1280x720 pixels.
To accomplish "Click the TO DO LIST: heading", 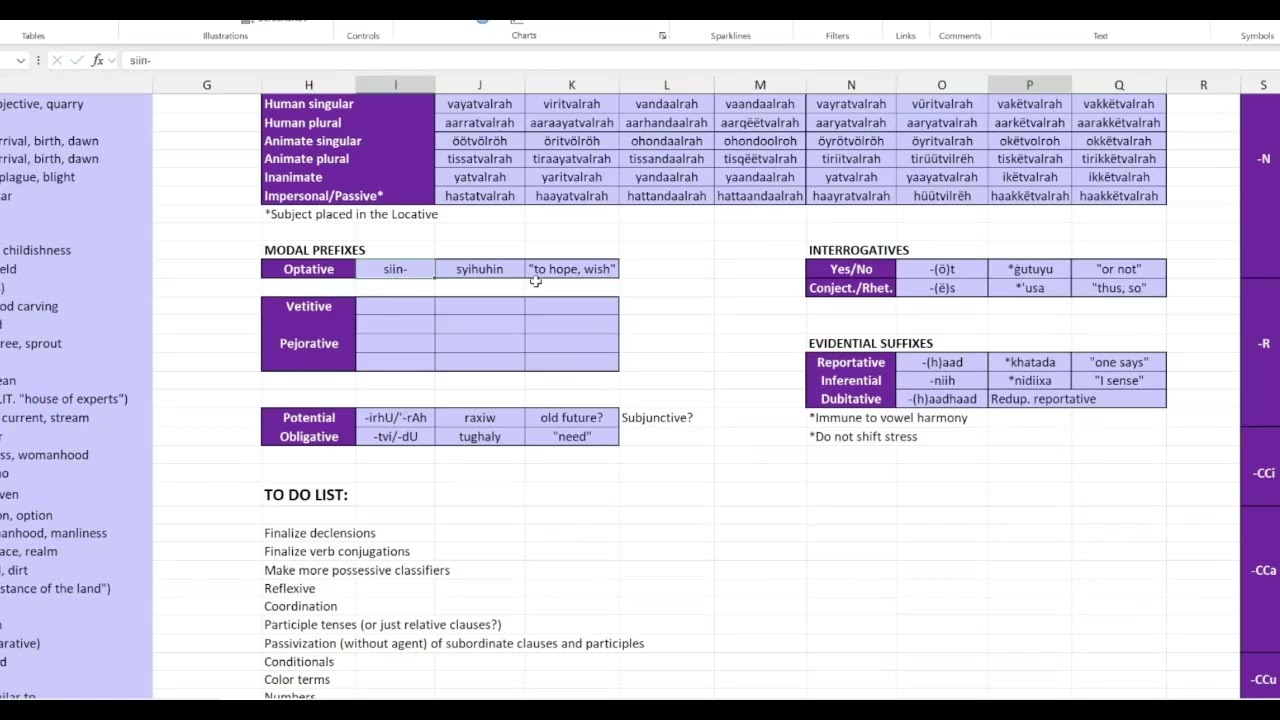I will tap(306, 495).
